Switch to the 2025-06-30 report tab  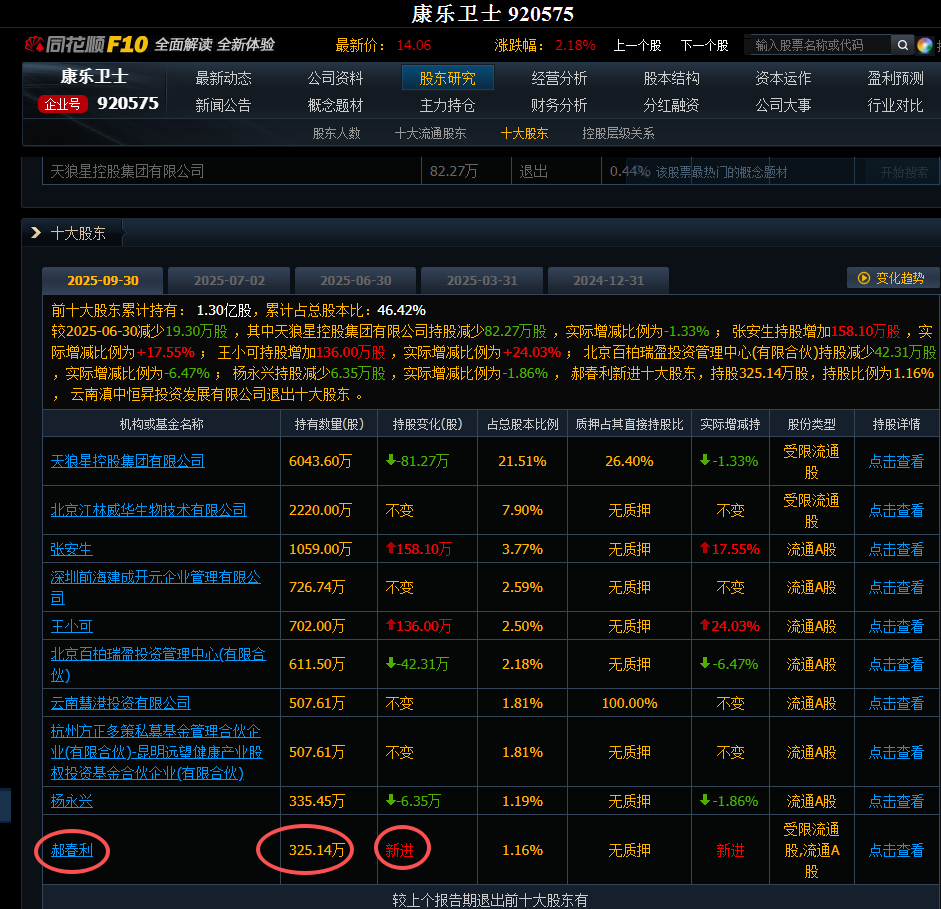355,280
